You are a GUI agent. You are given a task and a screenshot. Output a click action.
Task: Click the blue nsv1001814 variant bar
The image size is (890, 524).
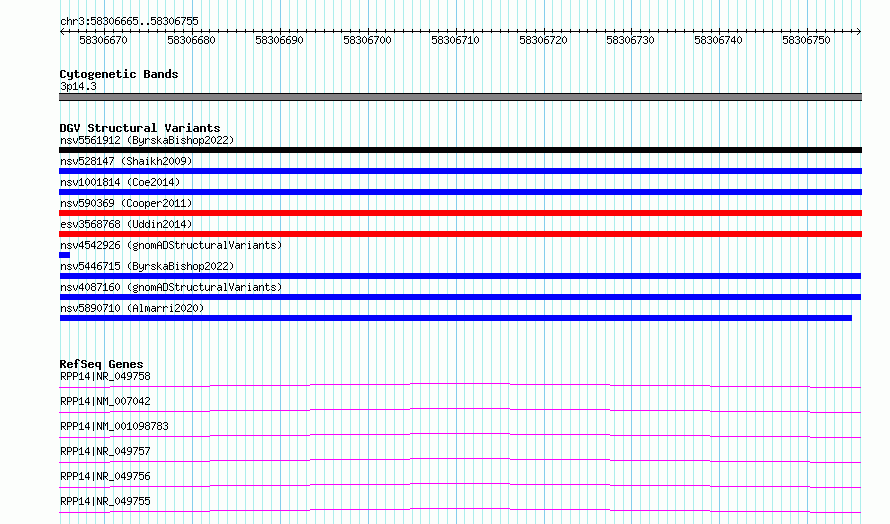(x=460, y=192)
